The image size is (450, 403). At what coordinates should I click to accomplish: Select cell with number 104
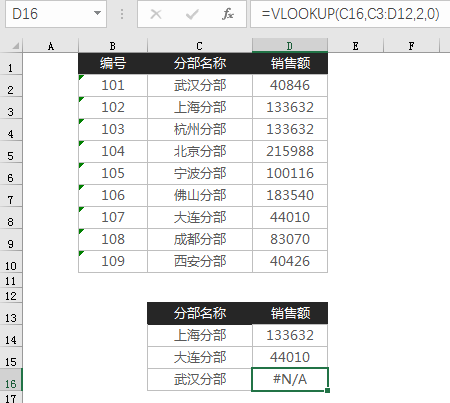pyautogui.click(x=113, y=151)
